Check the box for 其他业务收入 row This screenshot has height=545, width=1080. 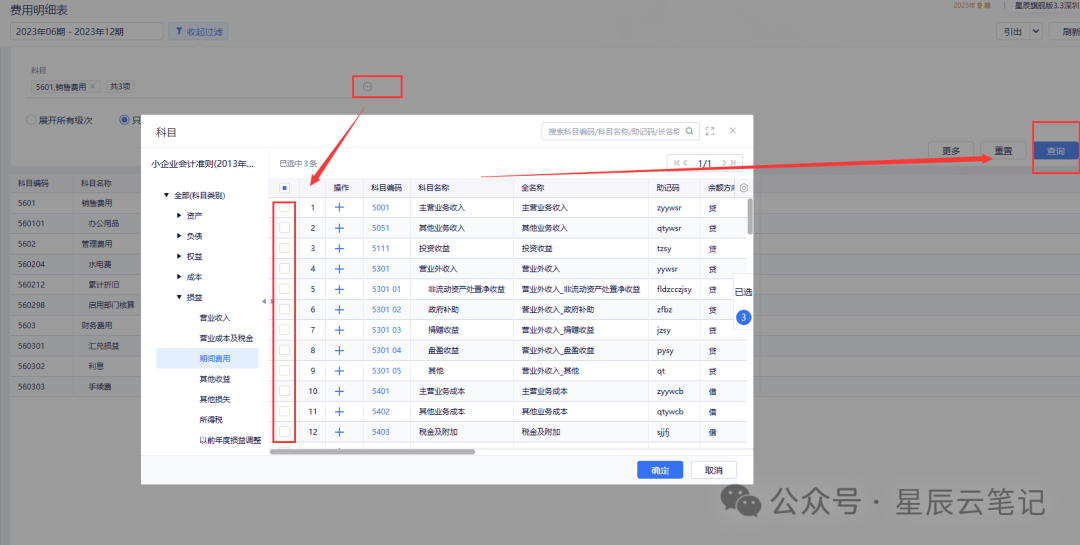point(284,228)
